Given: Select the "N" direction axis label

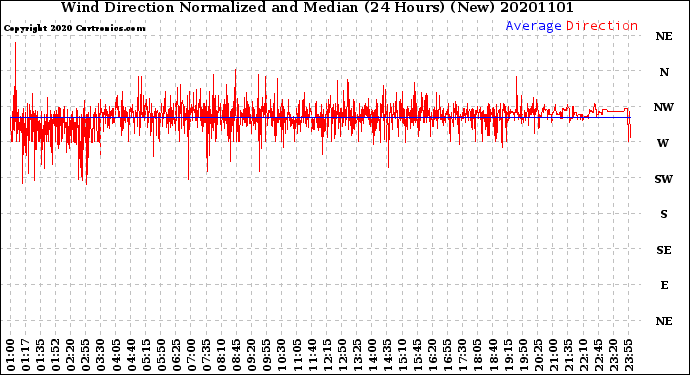Looking at the screenshot, I should (x=664, y=72).
